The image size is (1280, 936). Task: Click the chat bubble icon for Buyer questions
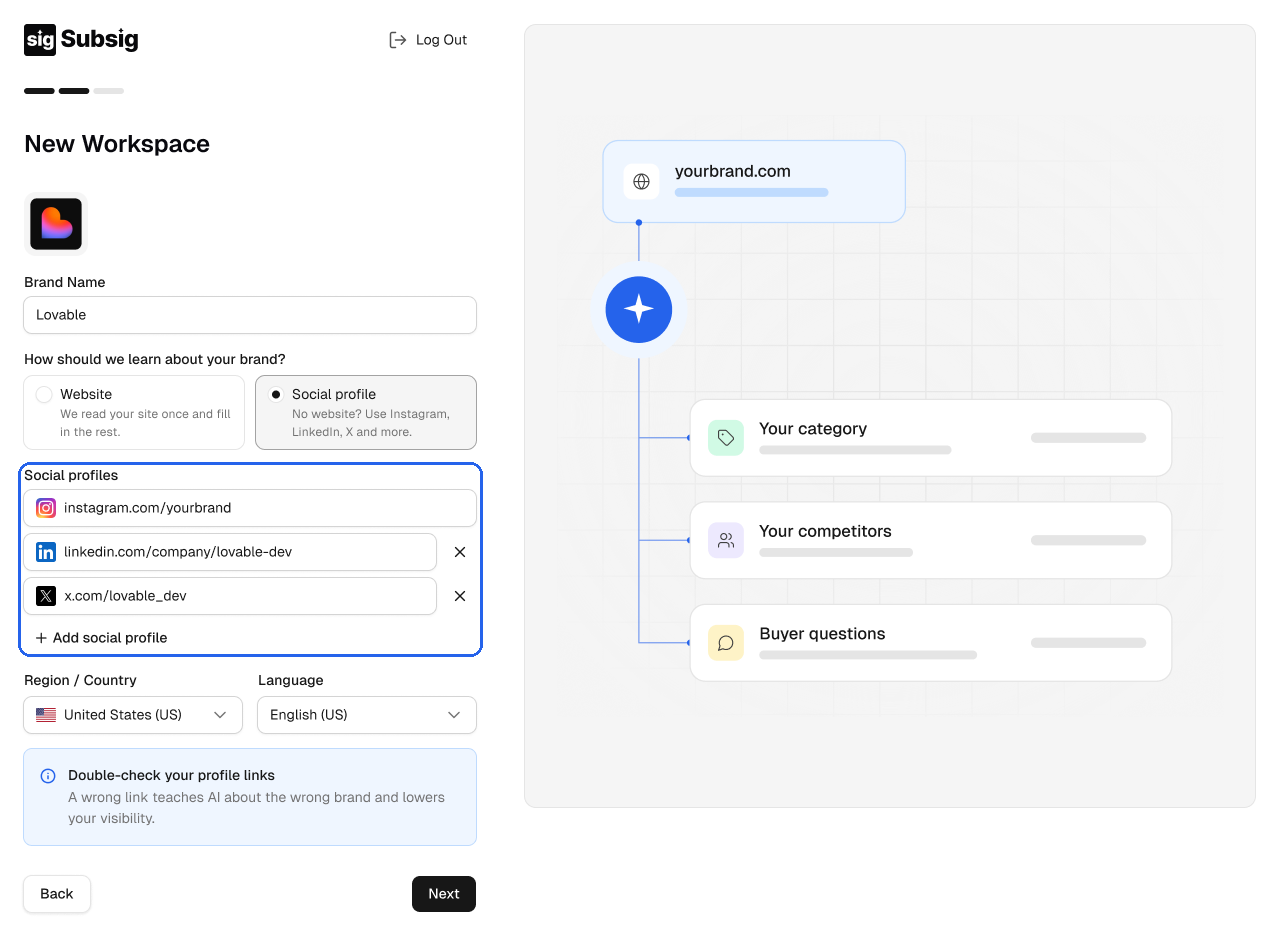tap(726, 643)
